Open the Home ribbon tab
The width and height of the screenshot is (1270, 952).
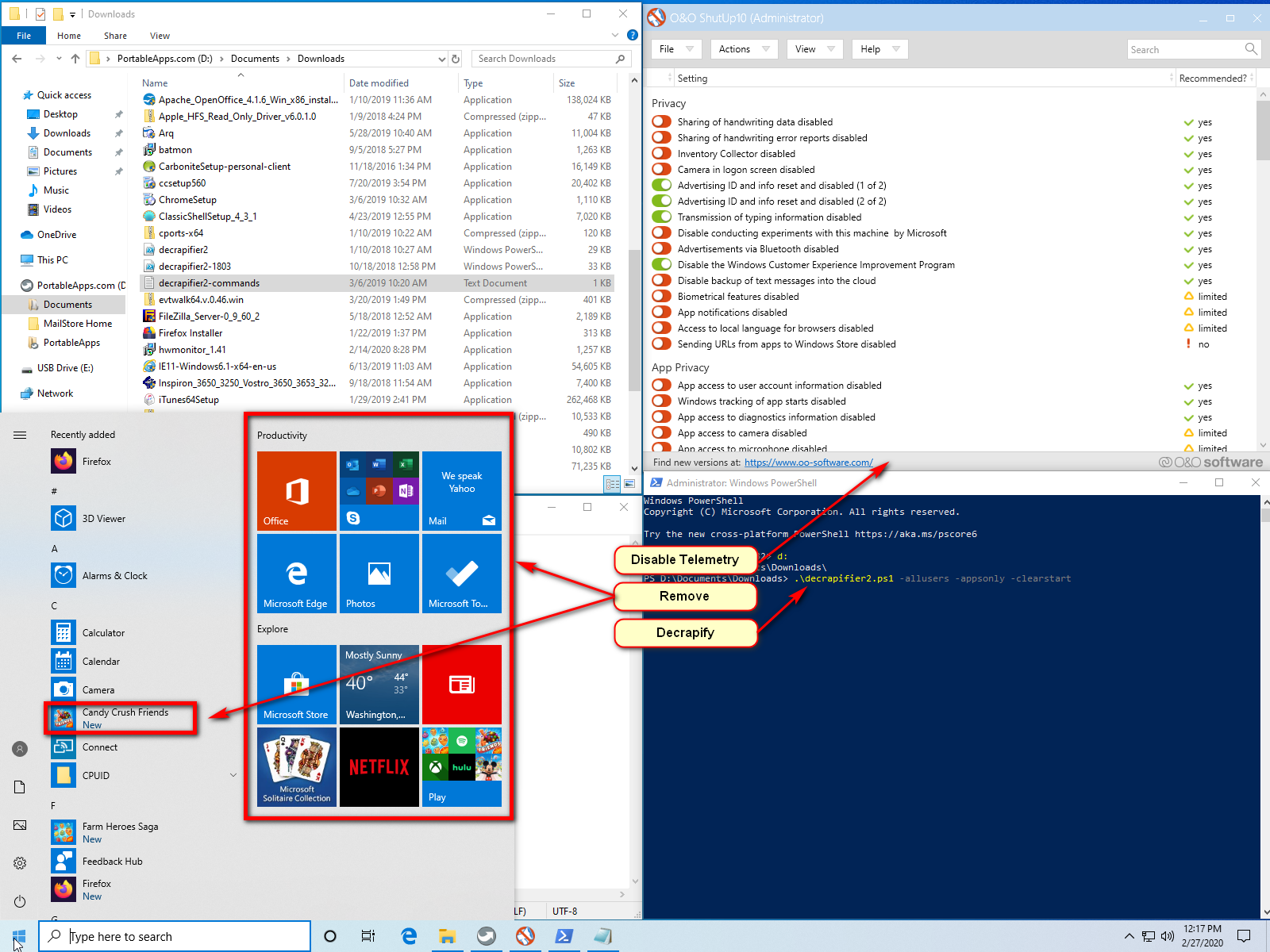pos(69,36)
